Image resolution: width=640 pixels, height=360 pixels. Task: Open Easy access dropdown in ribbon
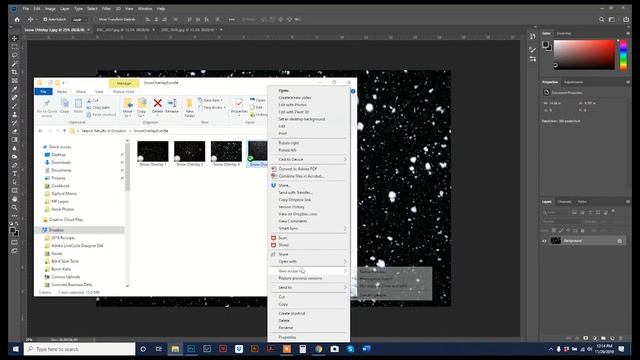point(212,107)
